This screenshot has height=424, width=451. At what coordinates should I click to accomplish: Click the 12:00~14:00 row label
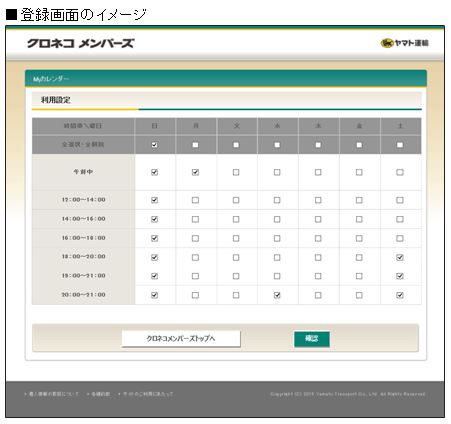[83, 200]
